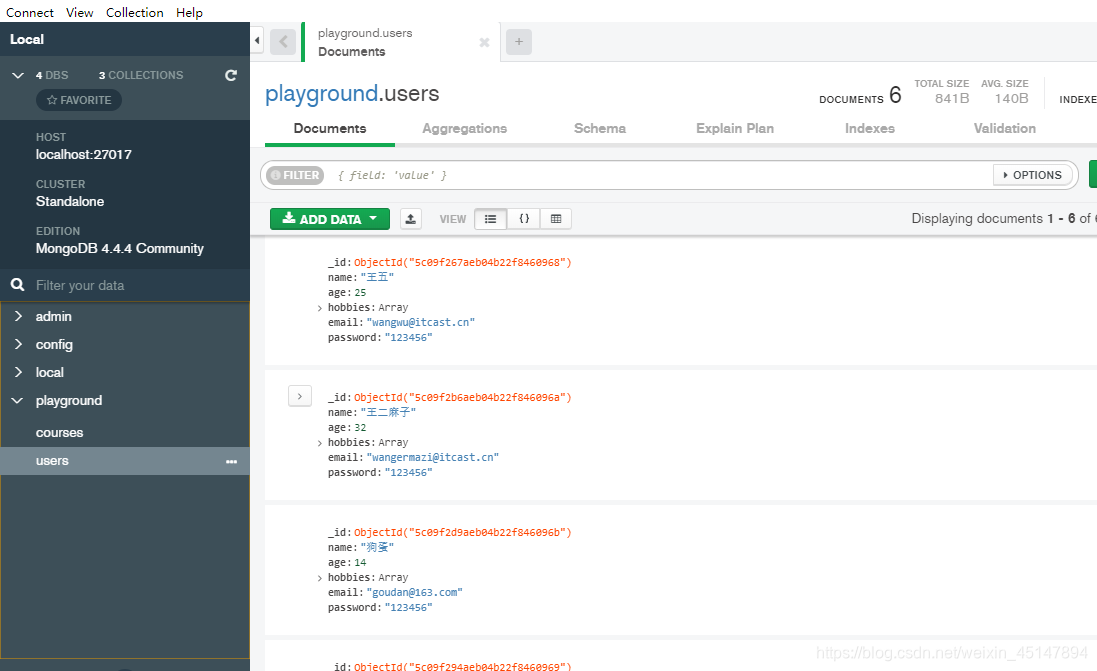Viewport: 1097px width, 671px height.
Task: Expand hobbies Array of wangermazi document
Action: point(320,443)
